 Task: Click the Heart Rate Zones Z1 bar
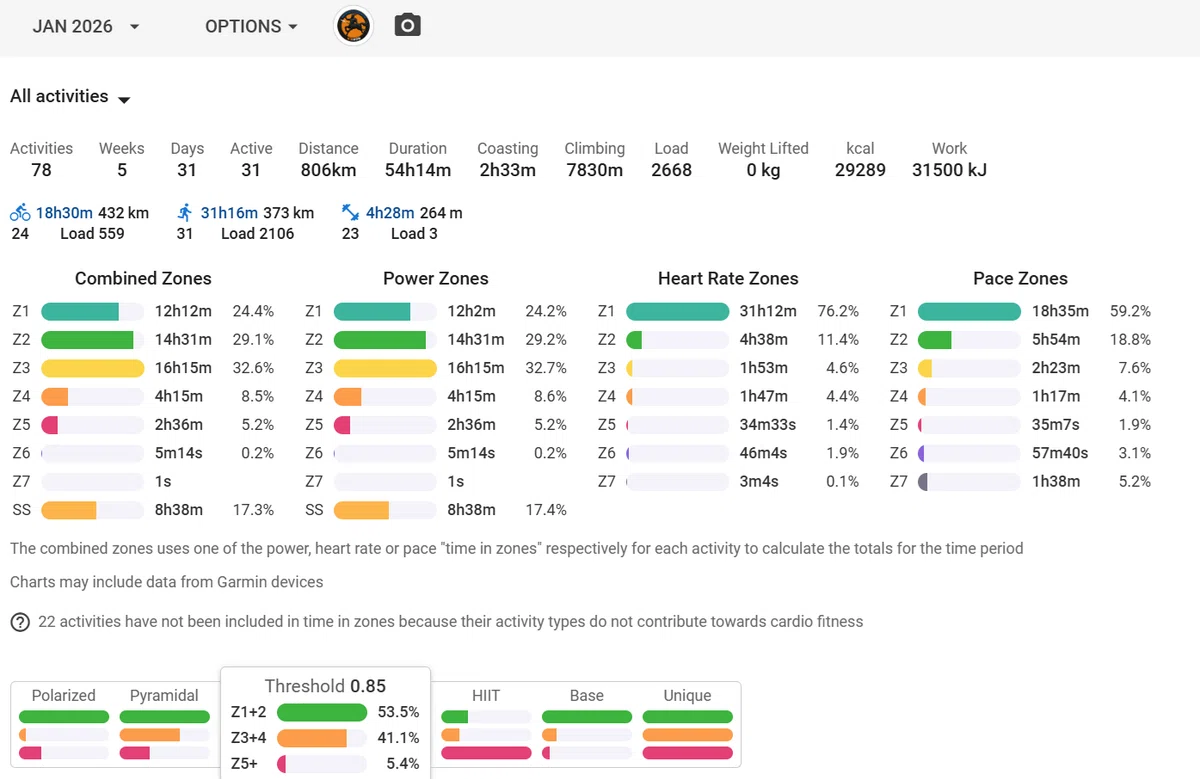pyautogui.click(x=678, y=311)
